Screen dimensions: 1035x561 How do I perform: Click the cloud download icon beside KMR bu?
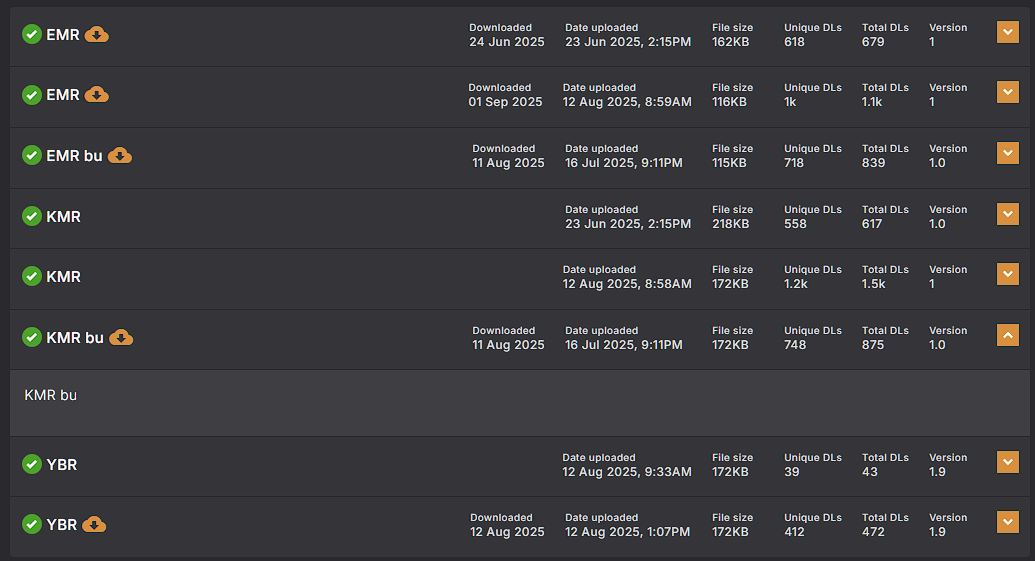pyautogui.click(x=121, y=337)
